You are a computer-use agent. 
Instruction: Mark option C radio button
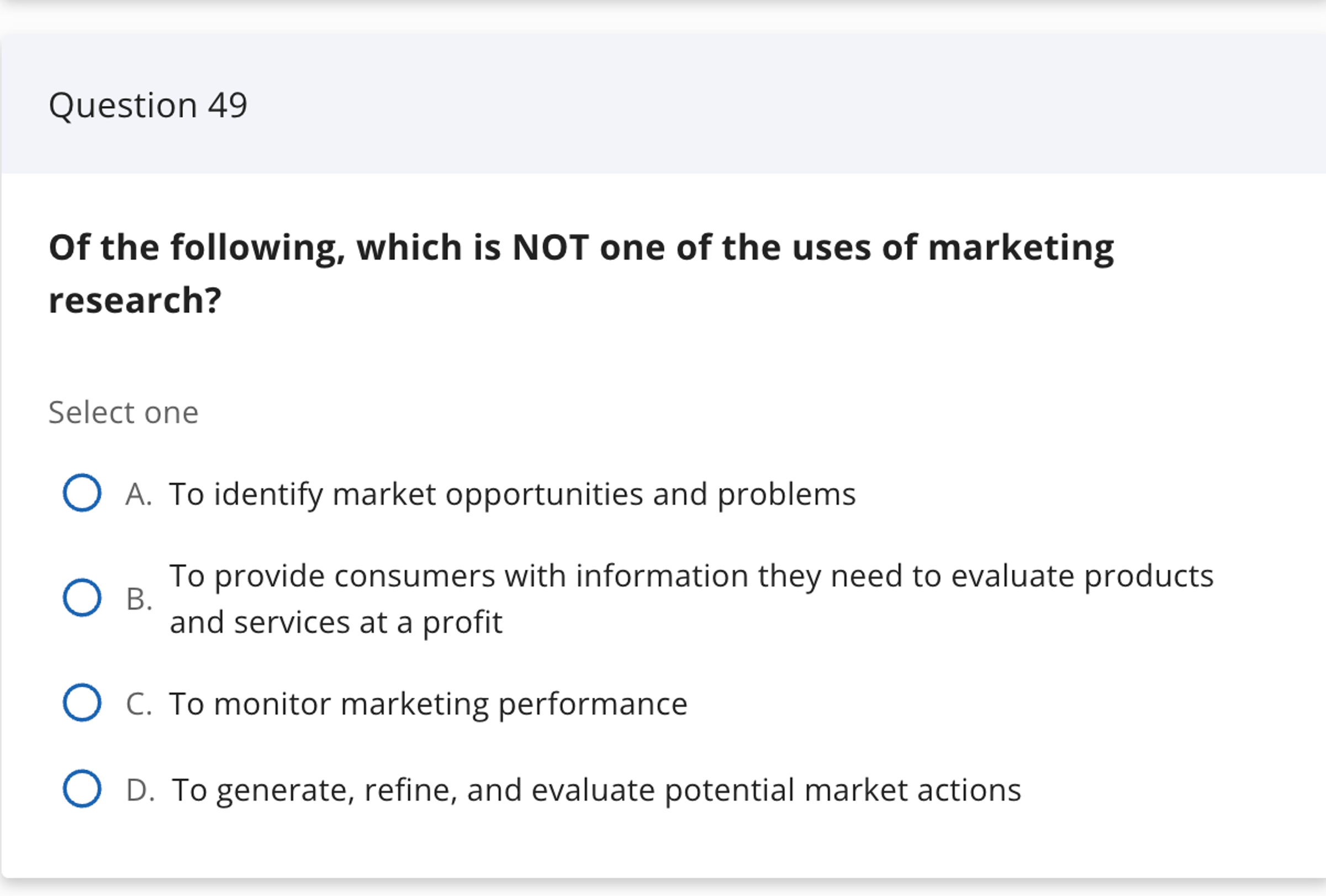pos(82,703)
